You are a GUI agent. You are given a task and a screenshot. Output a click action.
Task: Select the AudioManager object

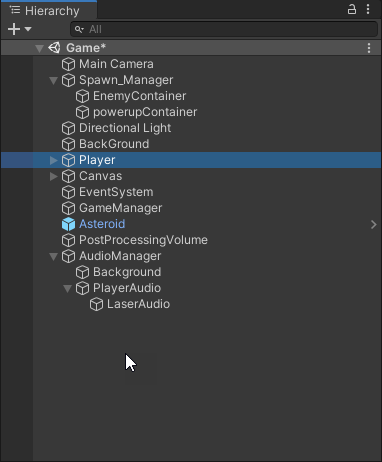pos(120,256)
